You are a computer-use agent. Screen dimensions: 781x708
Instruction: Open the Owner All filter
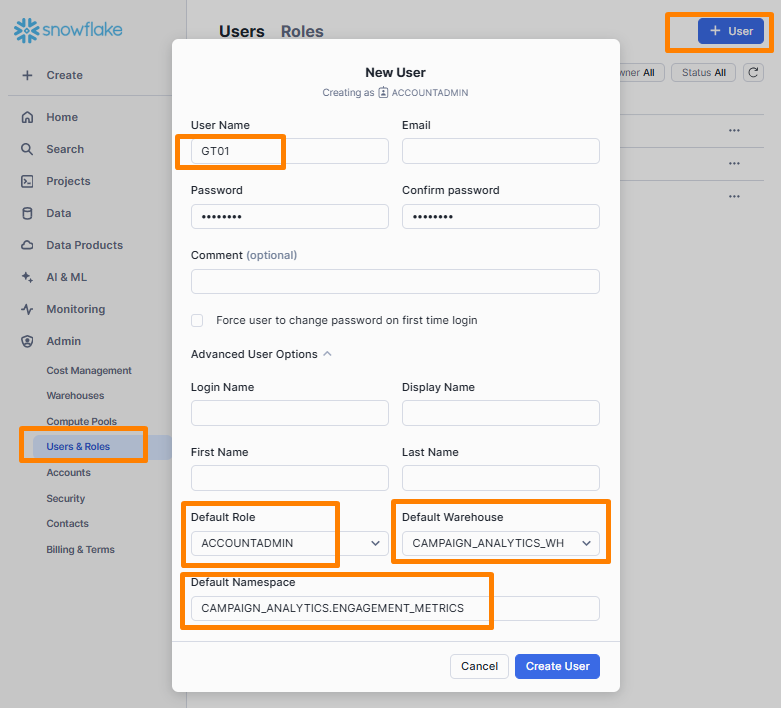(642, 73)
